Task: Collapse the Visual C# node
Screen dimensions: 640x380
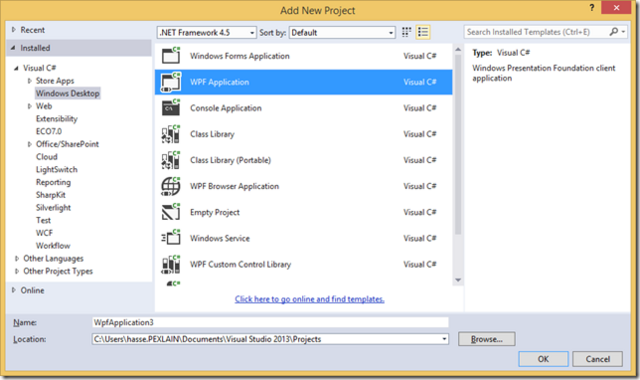Action: click(x=16, y=68)
